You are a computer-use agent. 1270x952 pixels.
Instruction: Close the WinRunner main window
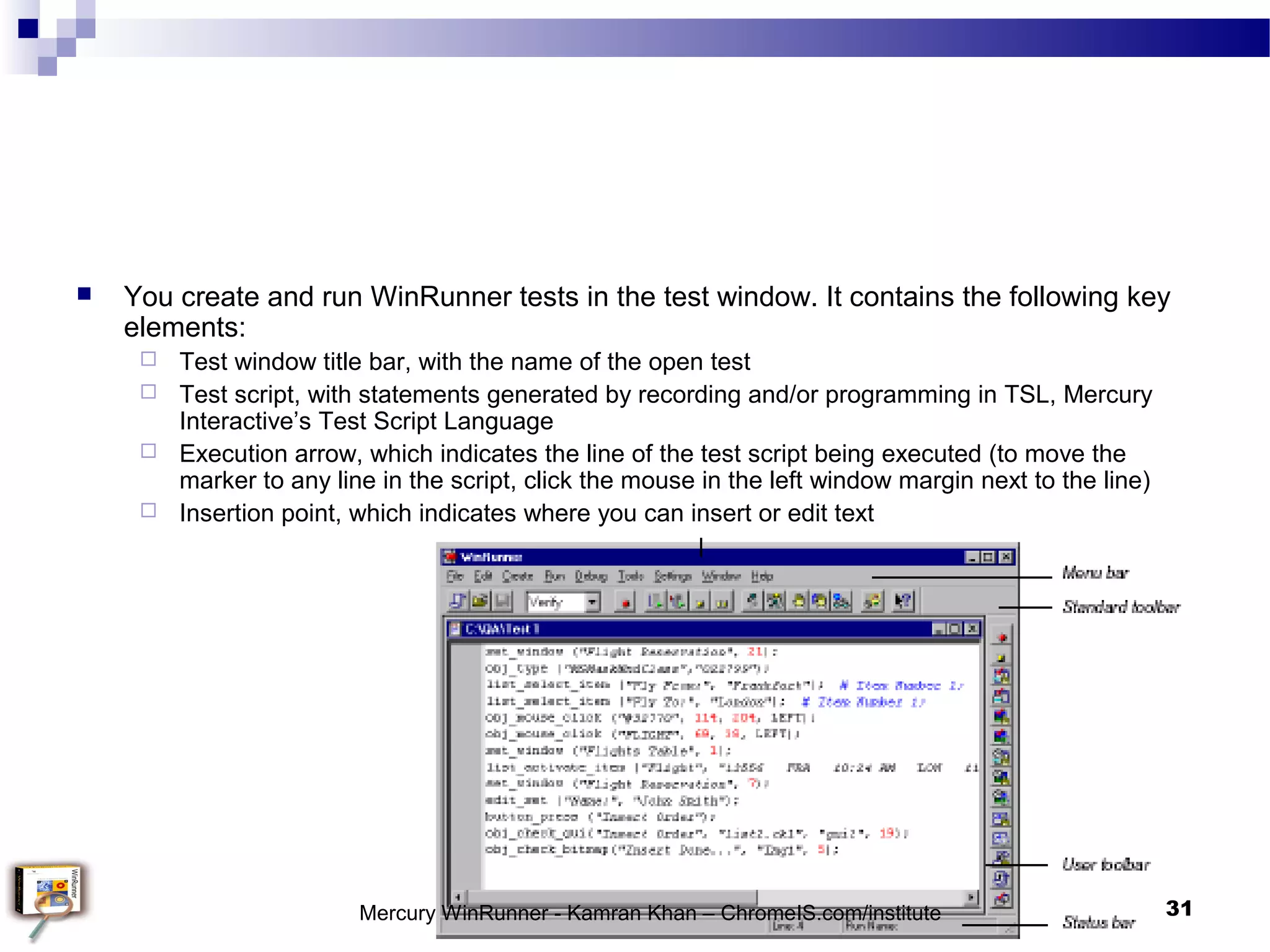[1006, 557]
